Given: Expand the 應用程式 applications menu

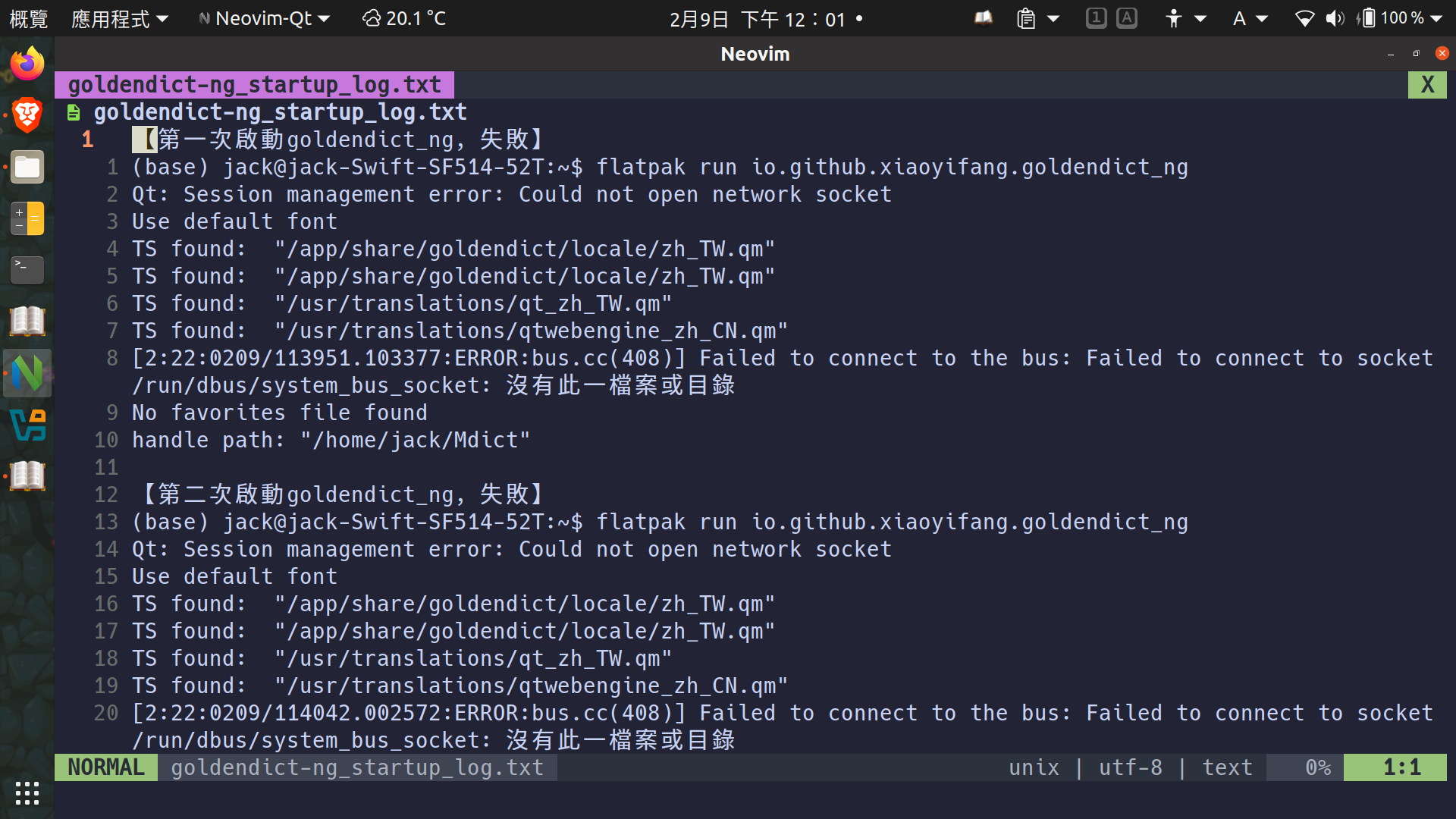Looking at the screenshot, I should pyautogui.click(x=119, y=18).
